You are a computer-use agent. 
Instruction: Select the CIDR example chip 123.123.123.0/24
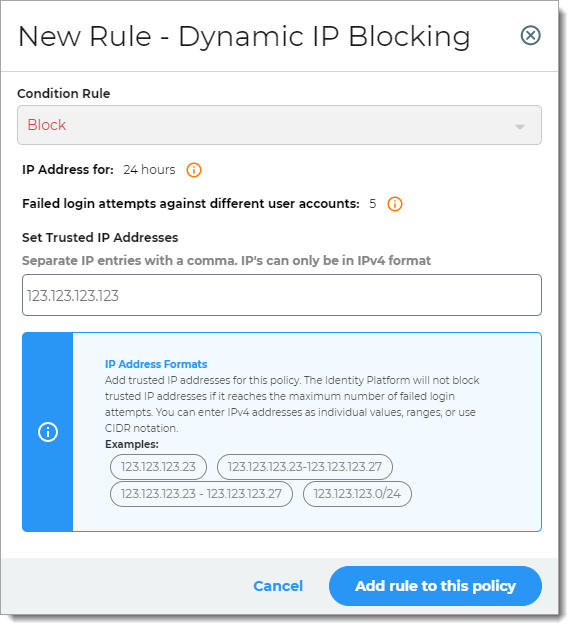point(357,494)
